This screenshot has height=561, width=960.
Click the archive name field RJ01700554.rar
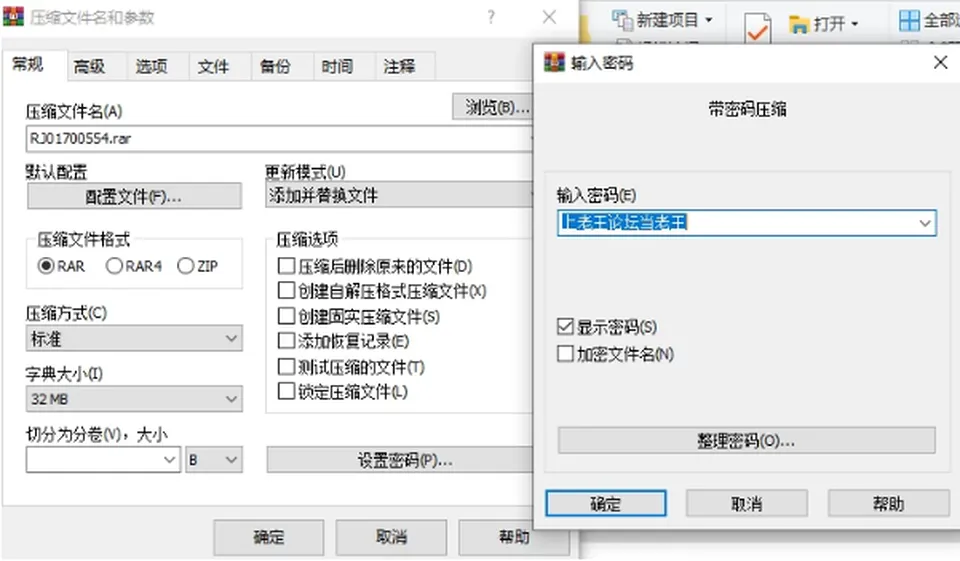tap(280, 138)
